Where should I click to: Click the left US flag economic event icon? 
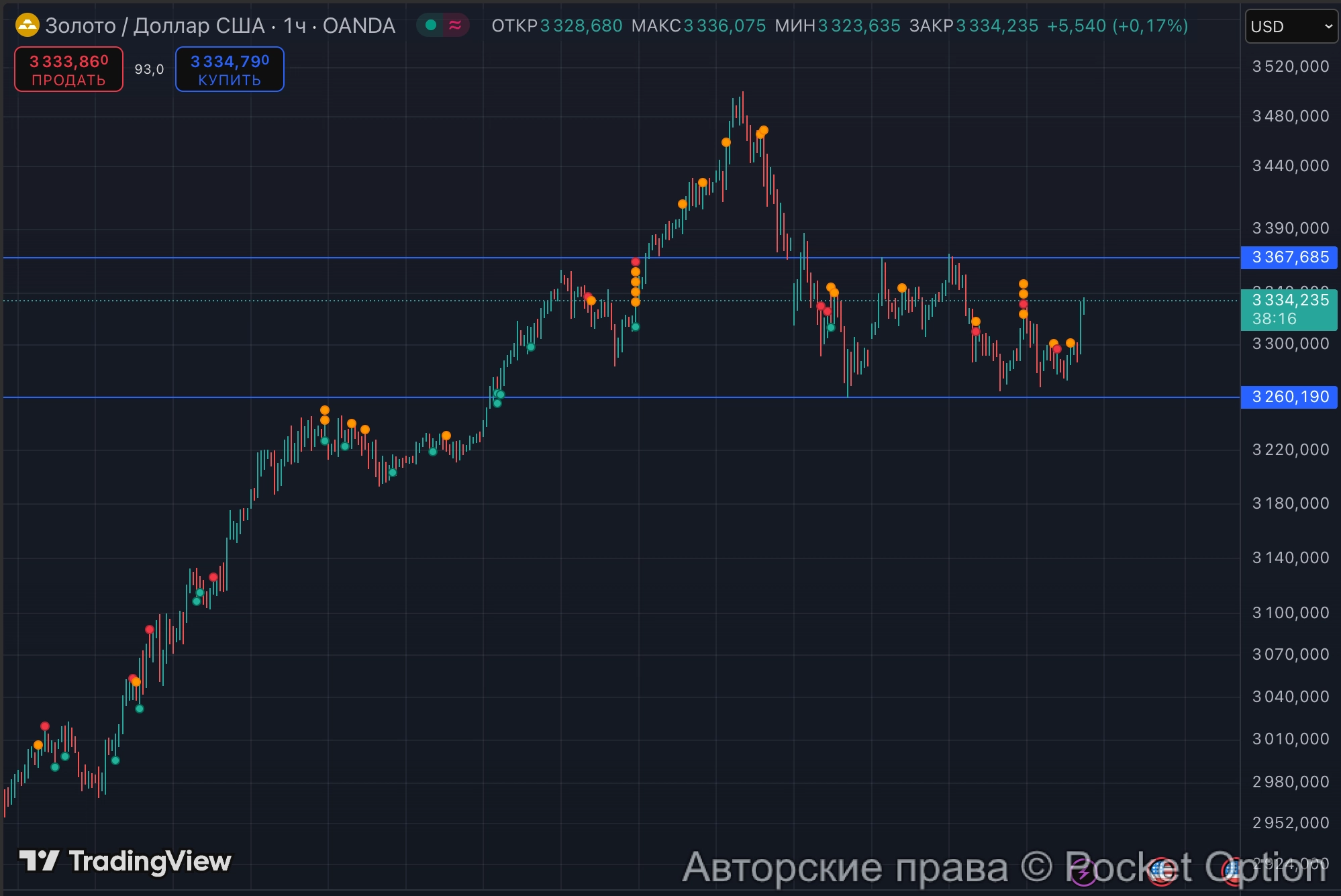click(1162, 871)
